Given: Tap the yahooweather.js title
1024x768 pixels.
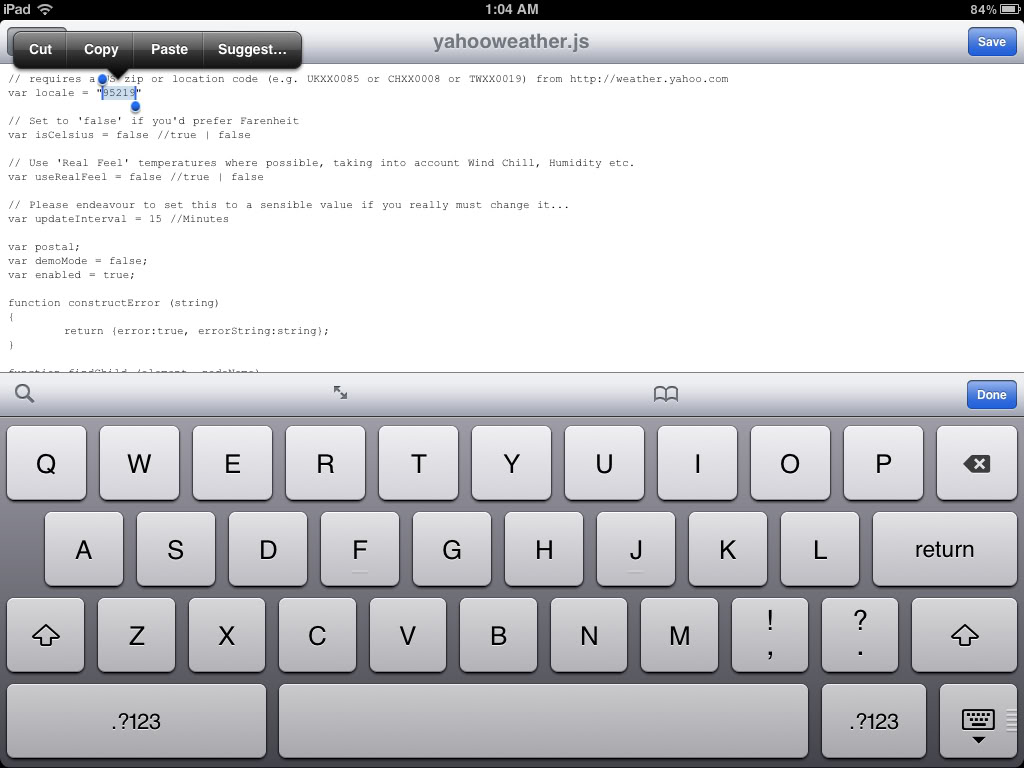Looking at the screenshot, I should coord(511,42).
